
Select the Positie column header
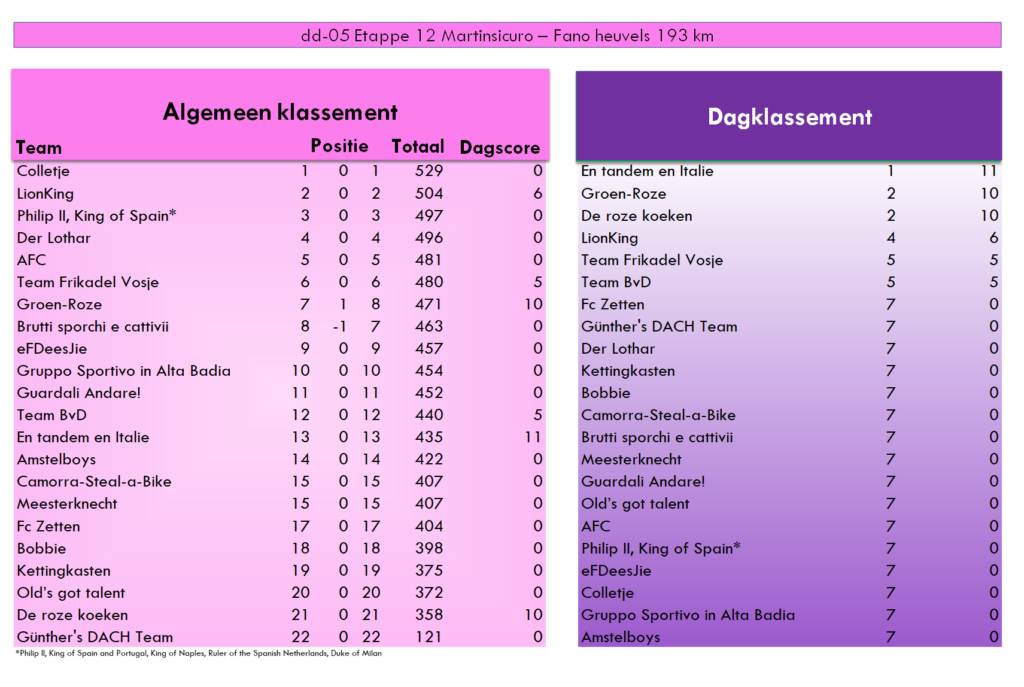pos(339,146)
